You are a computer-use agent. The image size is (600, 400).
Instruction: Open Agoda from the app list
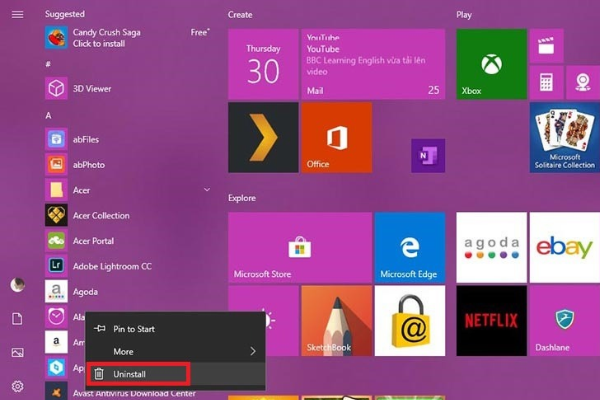127,292
